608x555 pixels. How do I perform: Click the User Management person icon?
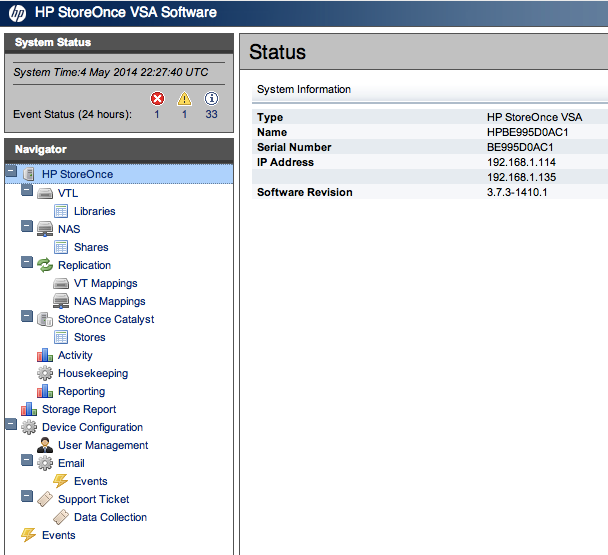[45, 445]
